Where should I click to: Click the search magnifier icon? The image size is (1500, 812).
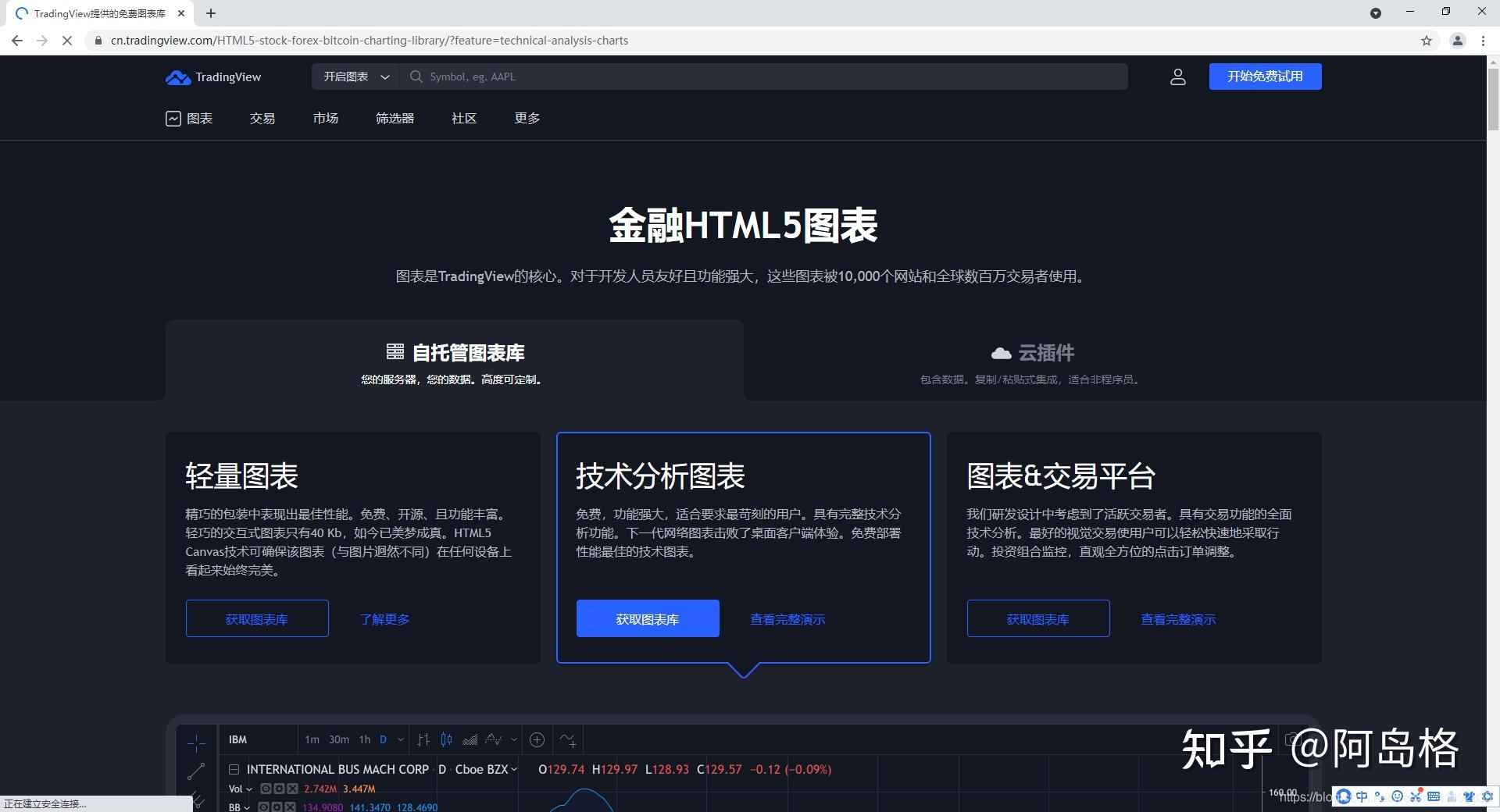click(x=416, y=77)
